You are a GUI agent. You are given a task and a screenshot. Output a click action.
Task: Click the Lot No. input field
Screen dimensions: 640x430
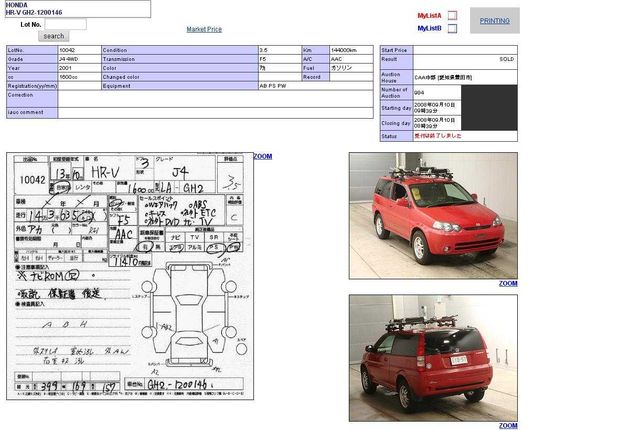[65, 24]
